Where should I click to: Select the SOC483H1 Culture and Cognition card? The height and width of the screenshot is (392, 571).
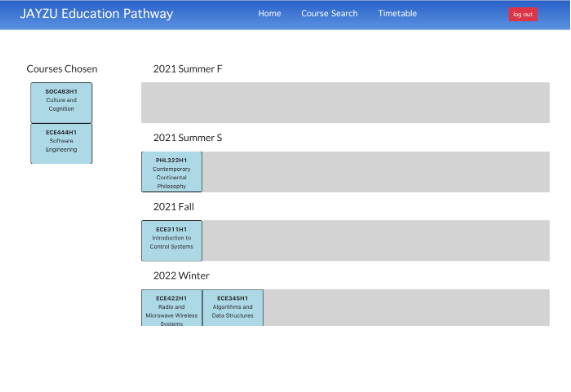pos(61,103)
